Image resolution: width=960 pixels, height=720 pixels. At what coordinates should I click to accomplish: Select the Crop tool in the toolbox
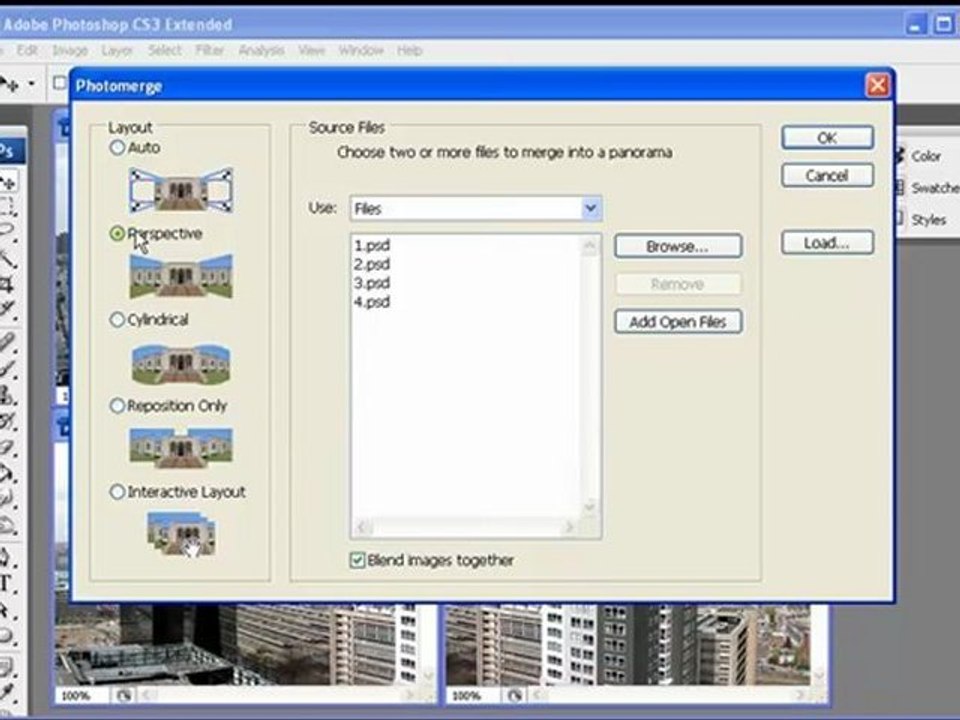[7, 283]
